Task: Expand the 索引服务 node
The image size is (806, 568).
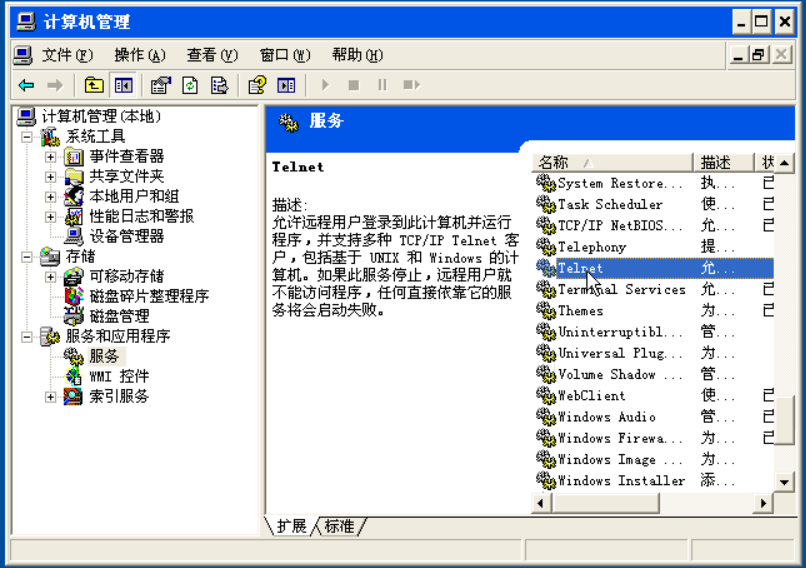Action: click(50, 397)
